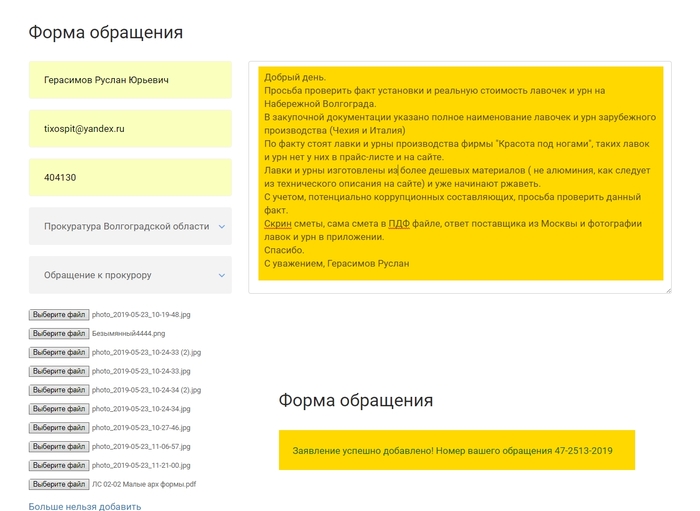Click the 'С уважением, Герасимов Руслан' line
This screenshot has width=700, height=511.
(x=337, y=263)
